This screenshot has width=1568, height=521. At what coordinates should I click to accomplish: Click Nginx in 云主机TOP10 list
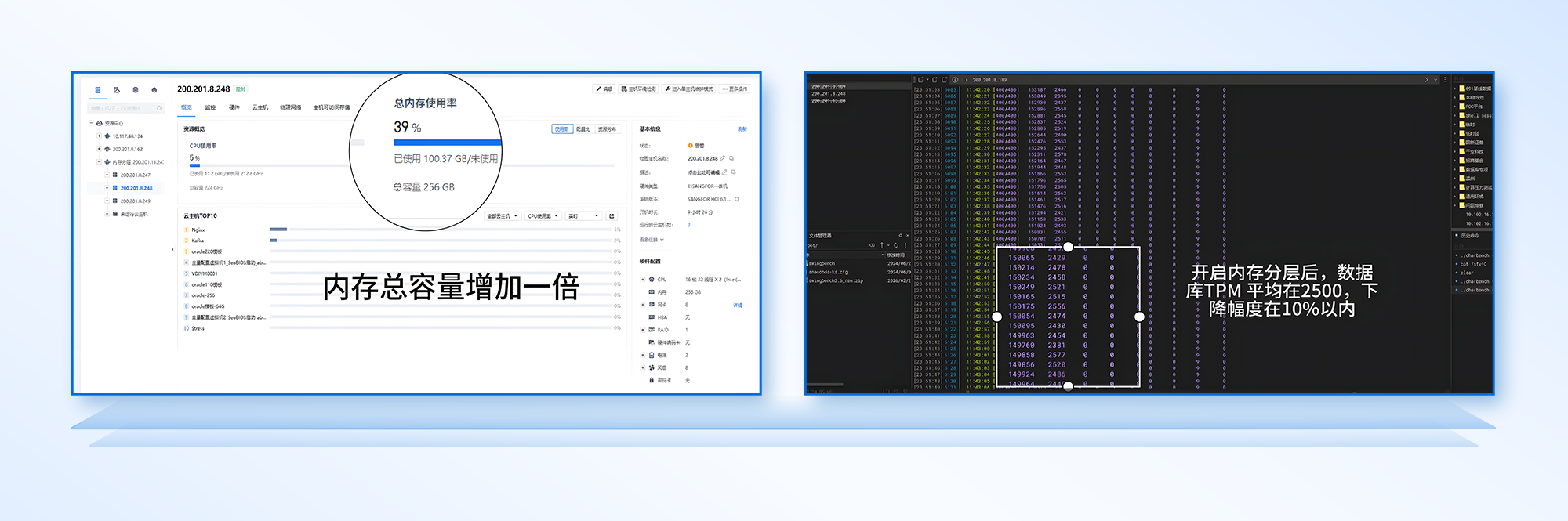pos(198,230)
